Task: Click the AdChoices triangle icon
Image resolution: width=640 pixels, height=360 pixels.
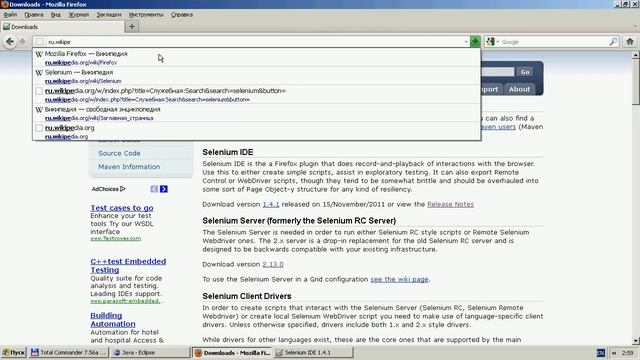Action: (x=123, y=189)
